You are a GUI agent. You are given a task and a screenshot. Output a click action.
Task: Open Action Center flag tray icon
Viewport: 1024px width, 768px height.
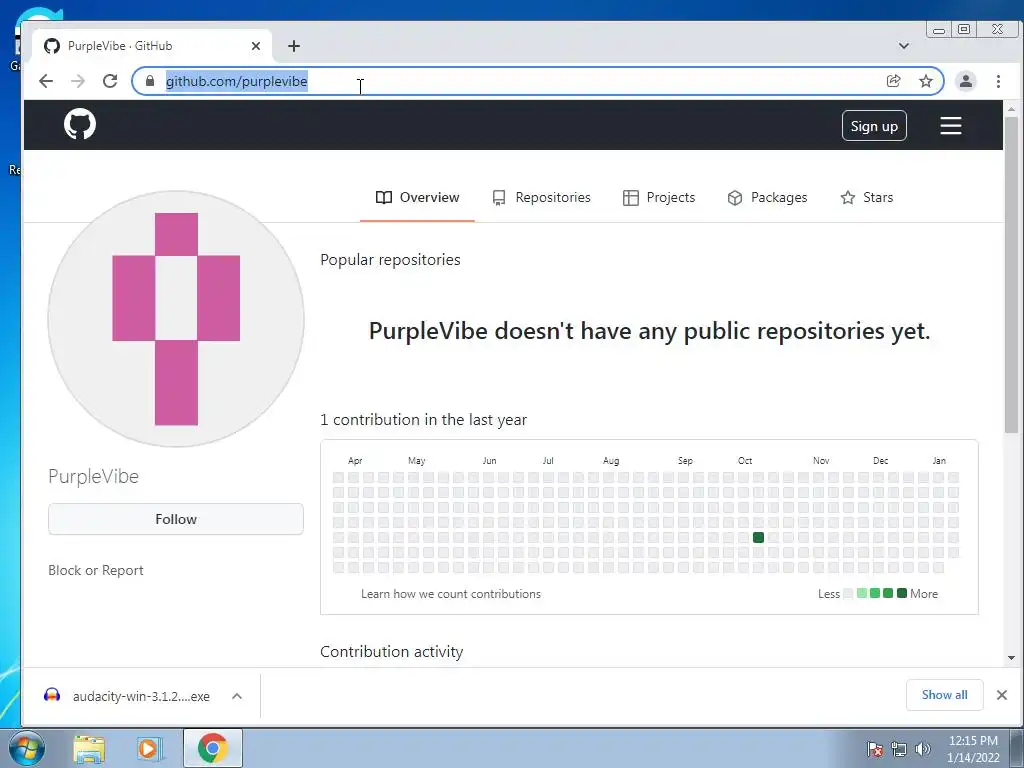coord(874,749)
